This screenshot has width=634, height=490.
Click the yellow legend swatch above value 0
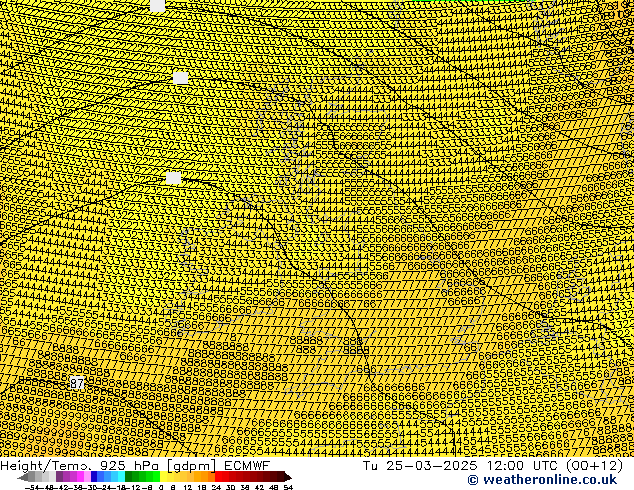163,476
